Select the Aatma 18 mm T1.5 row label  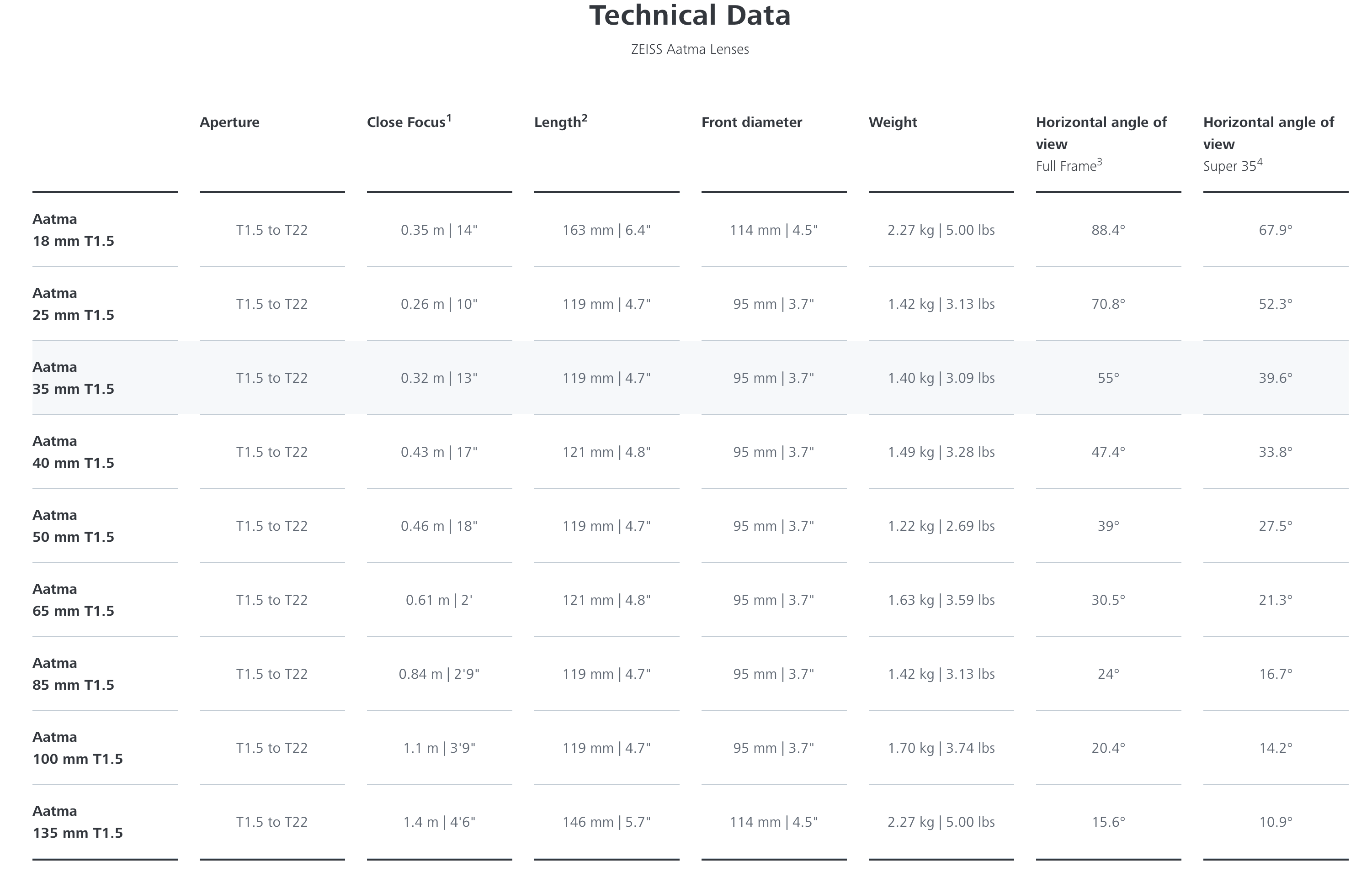coord(74,230)
